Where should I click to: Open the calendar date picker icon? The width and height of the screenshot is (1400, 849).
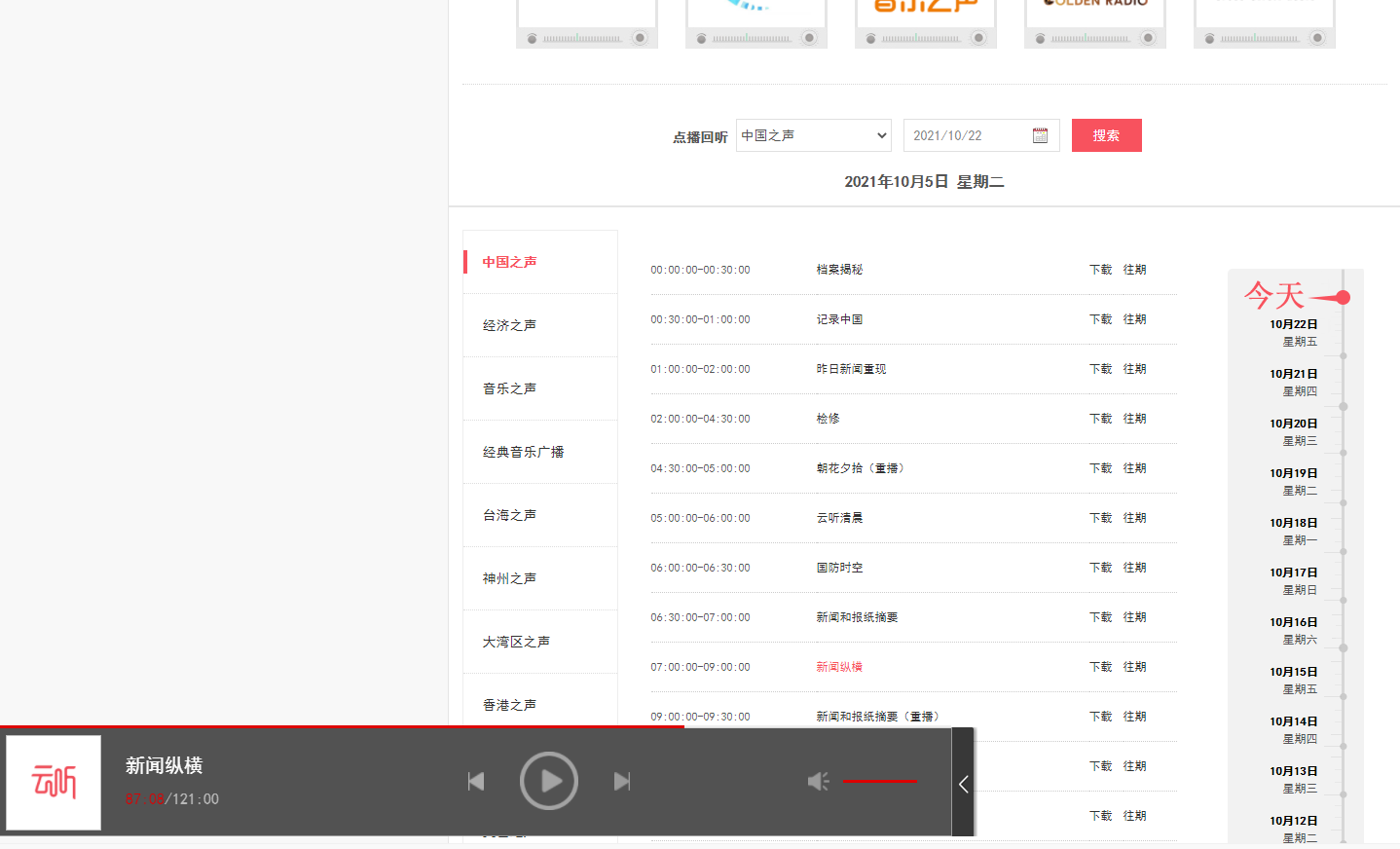pos(1040,135)
